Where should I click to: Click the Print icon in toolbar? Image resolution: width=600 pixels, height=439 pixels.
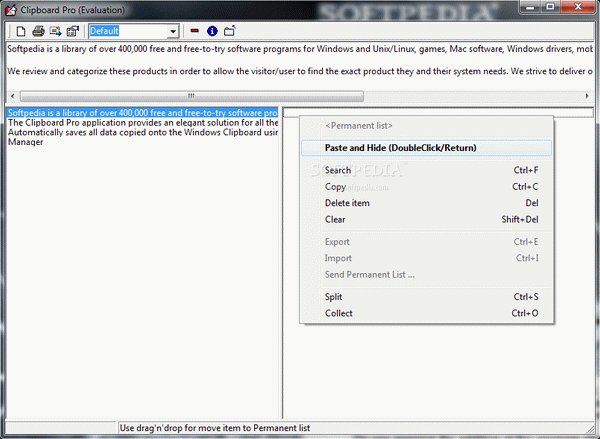pos(38,31)
